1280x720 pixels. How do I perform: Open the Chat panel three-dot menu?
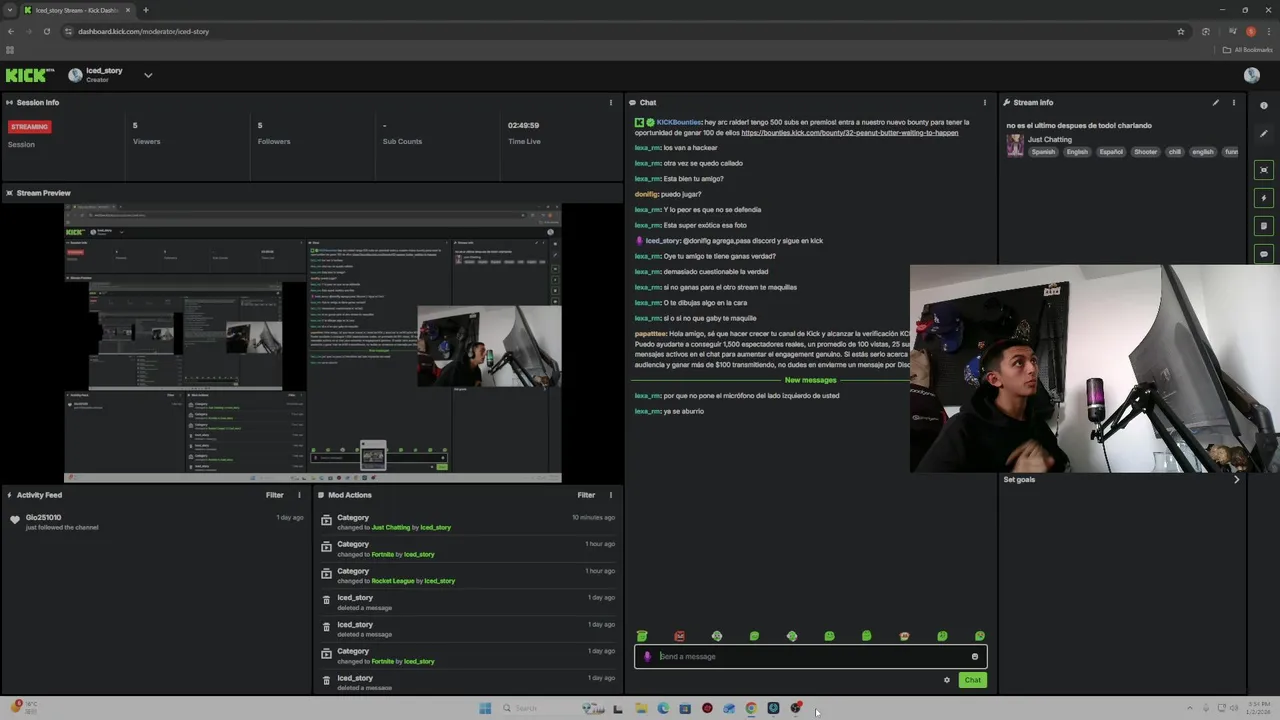pos(984,102)
